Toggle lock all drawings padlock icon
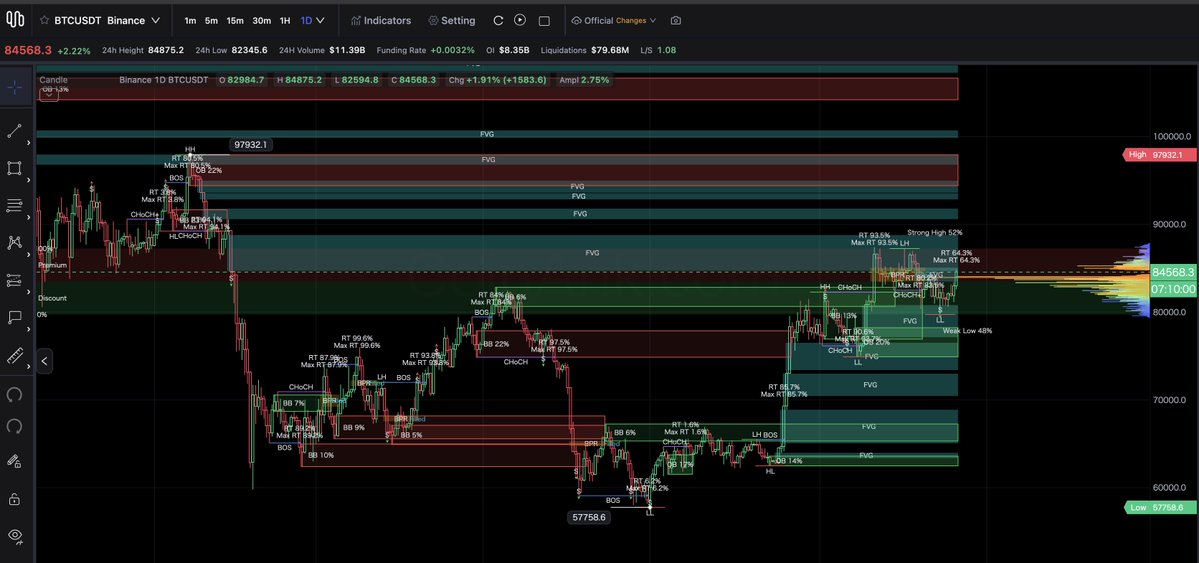The height and width of the screenshot is (563, 1199). click(x=14, y=499)
